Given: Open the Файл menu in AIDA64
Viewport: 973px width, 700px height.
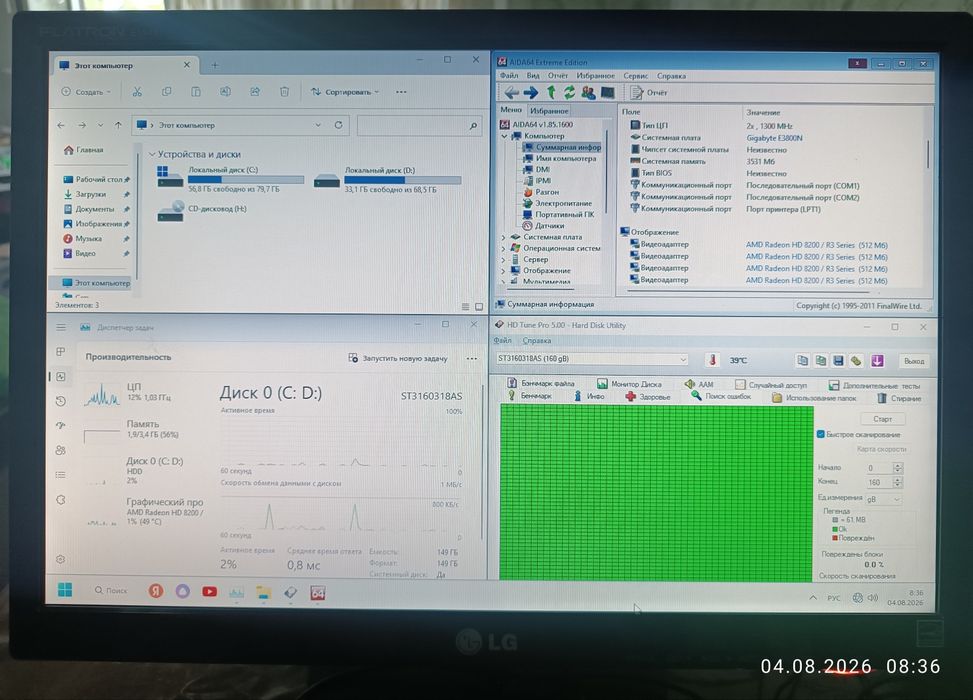Looking at the screenshot, I should [x=509, y=76].
